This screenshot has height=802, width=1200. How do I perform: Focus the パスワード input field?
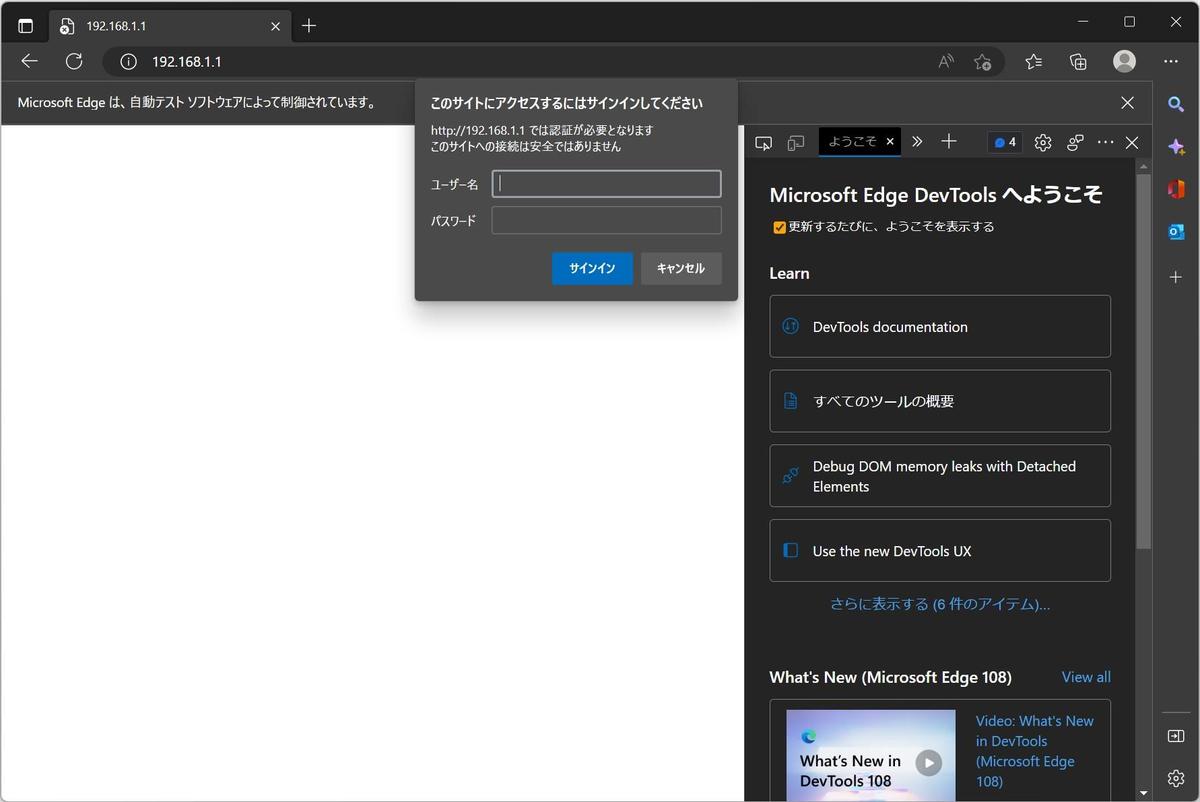coord(606,220)
